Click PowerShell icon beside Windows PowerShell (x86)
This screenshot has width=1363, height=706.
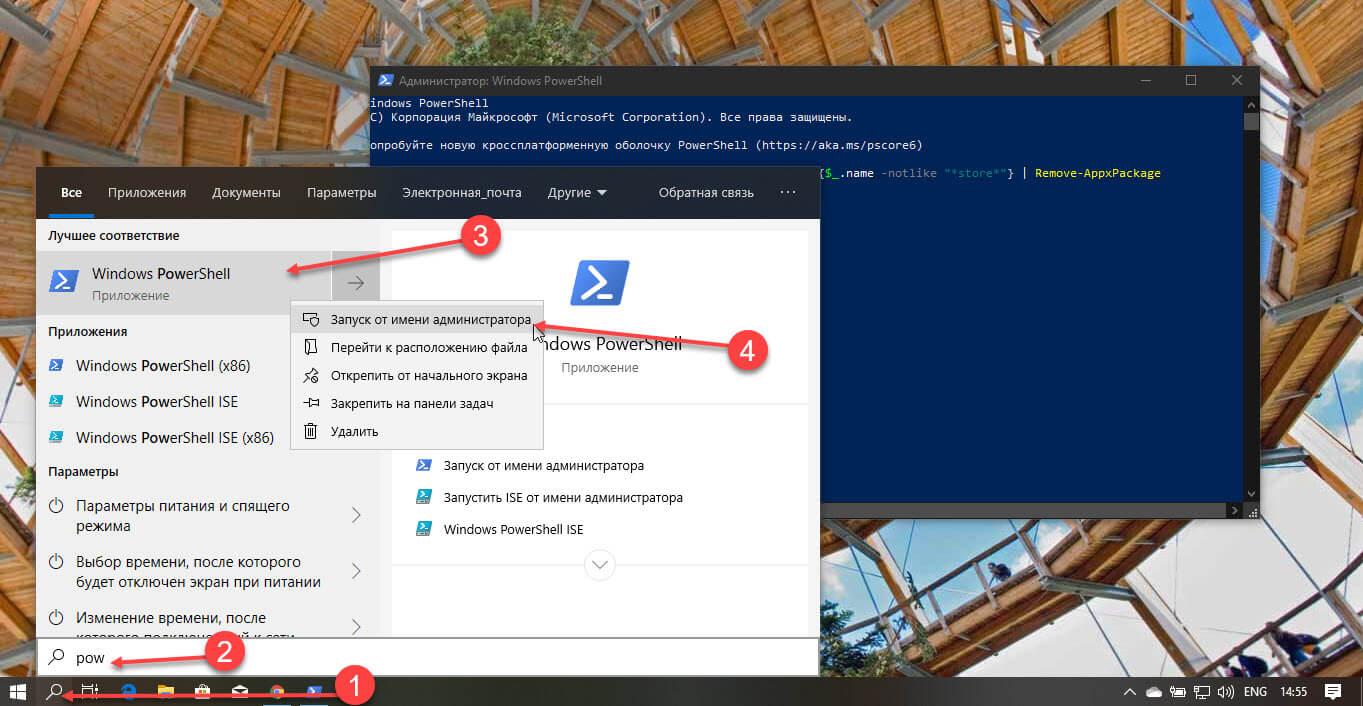pos(57,366)
